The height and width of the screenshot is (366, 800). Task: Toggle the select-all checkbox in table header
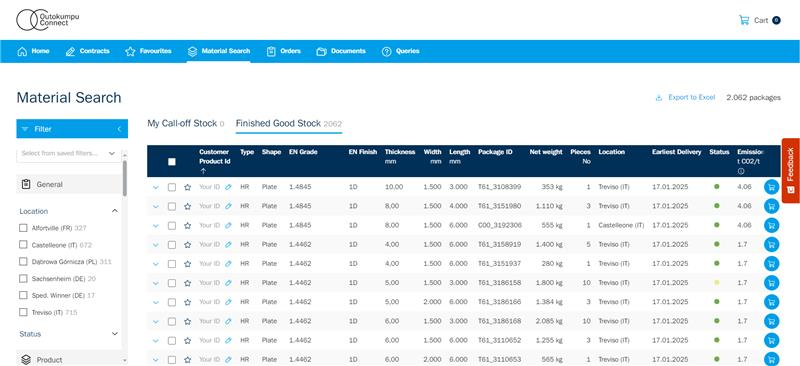point(172,161)
